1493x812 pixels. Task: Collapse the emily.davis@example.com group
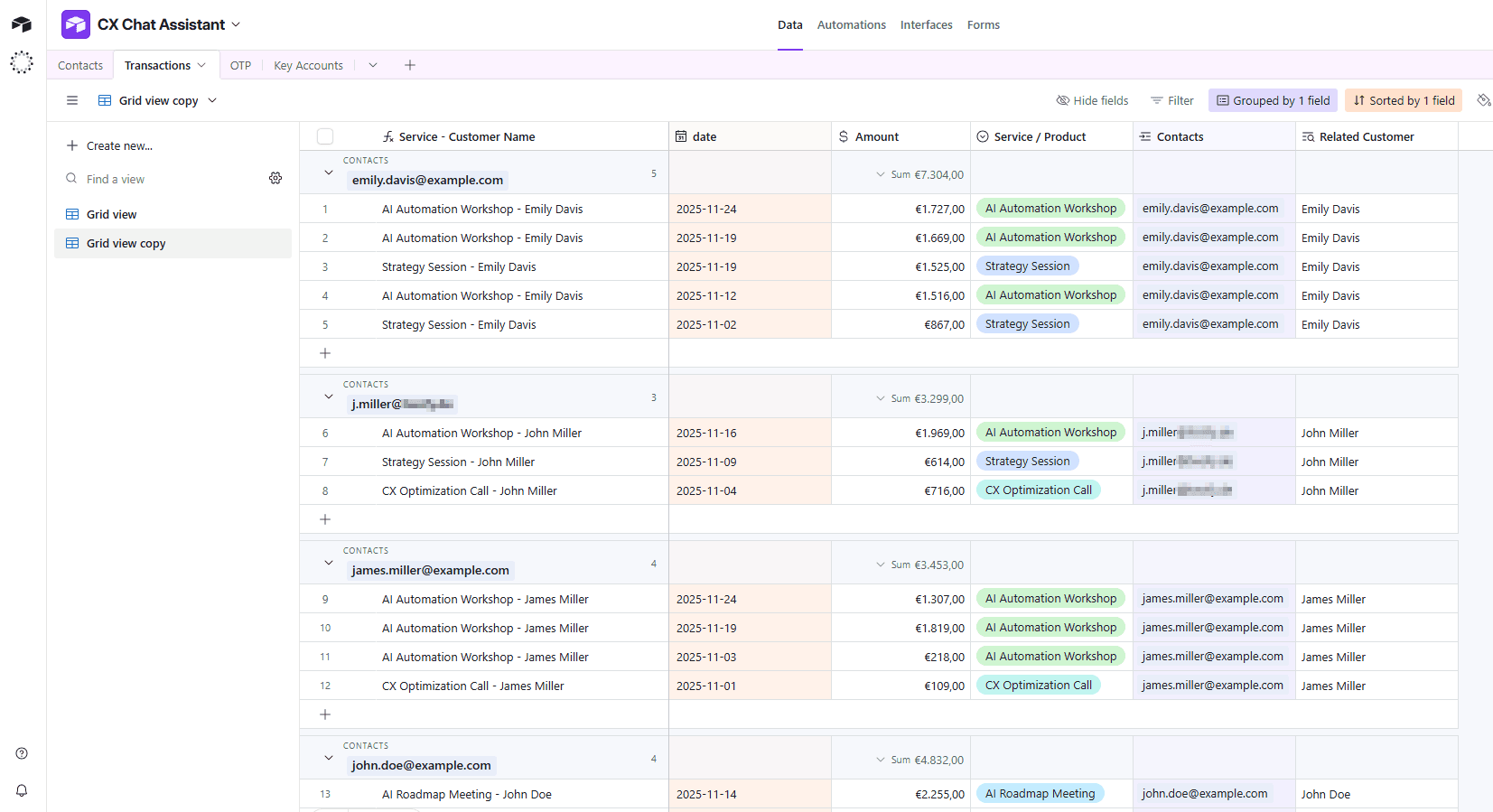click(x=329, y=173)
